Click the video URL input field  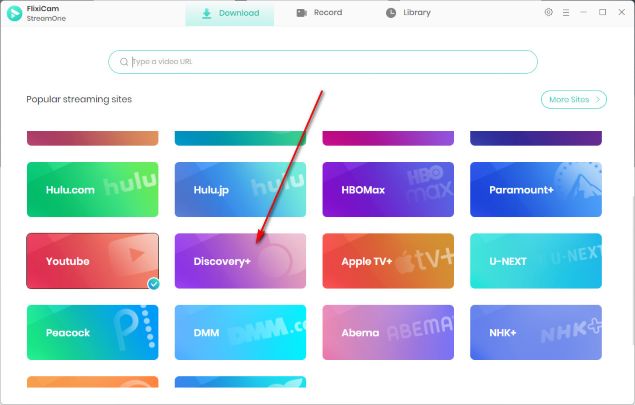point(323,62)
